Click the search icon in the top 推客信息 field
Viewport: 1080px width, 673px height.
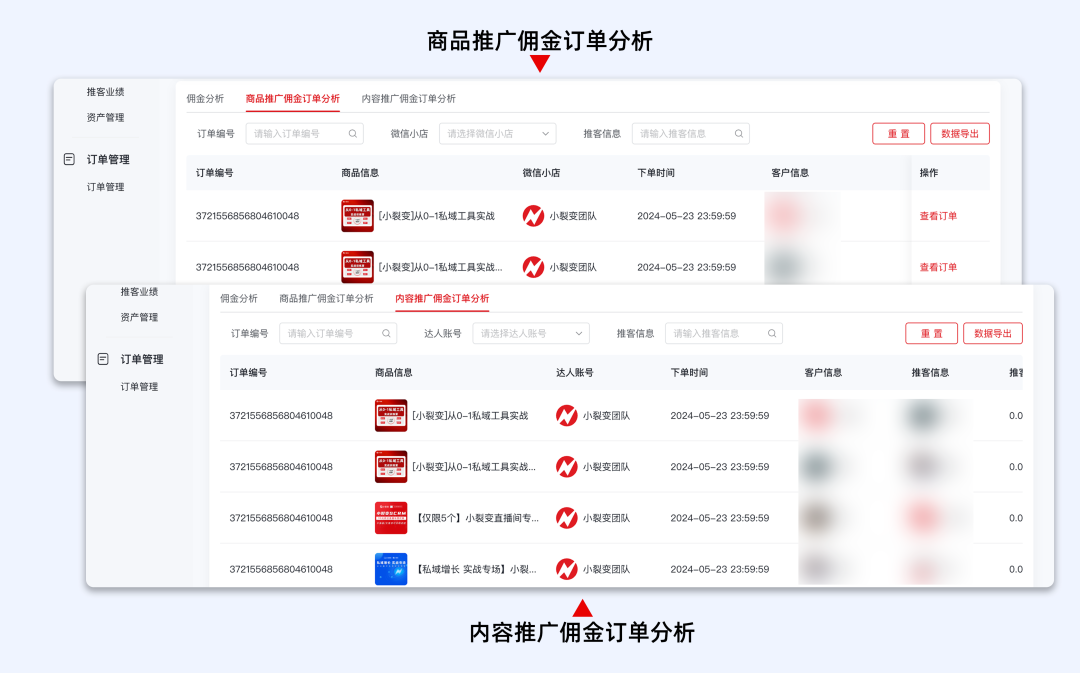pyautogui.click(x=738, y=133)
